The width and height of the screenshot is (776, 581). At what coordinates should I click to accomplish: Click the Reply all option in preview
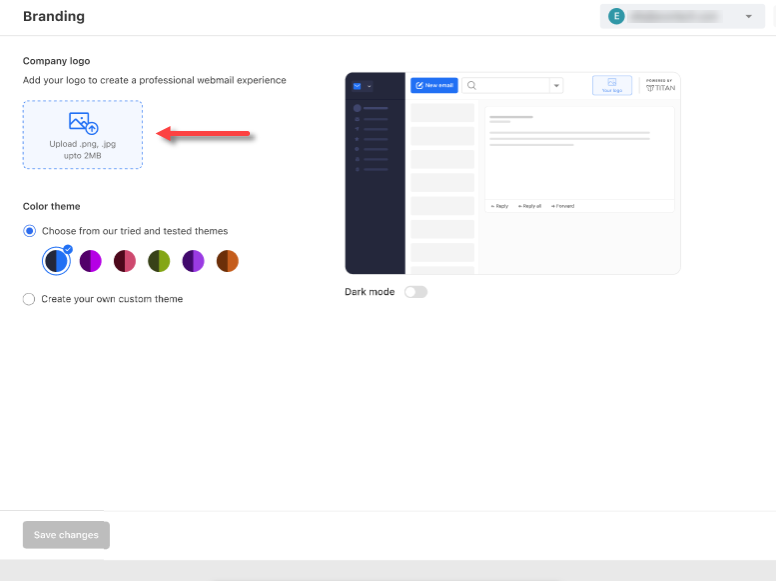coord(529,206)
